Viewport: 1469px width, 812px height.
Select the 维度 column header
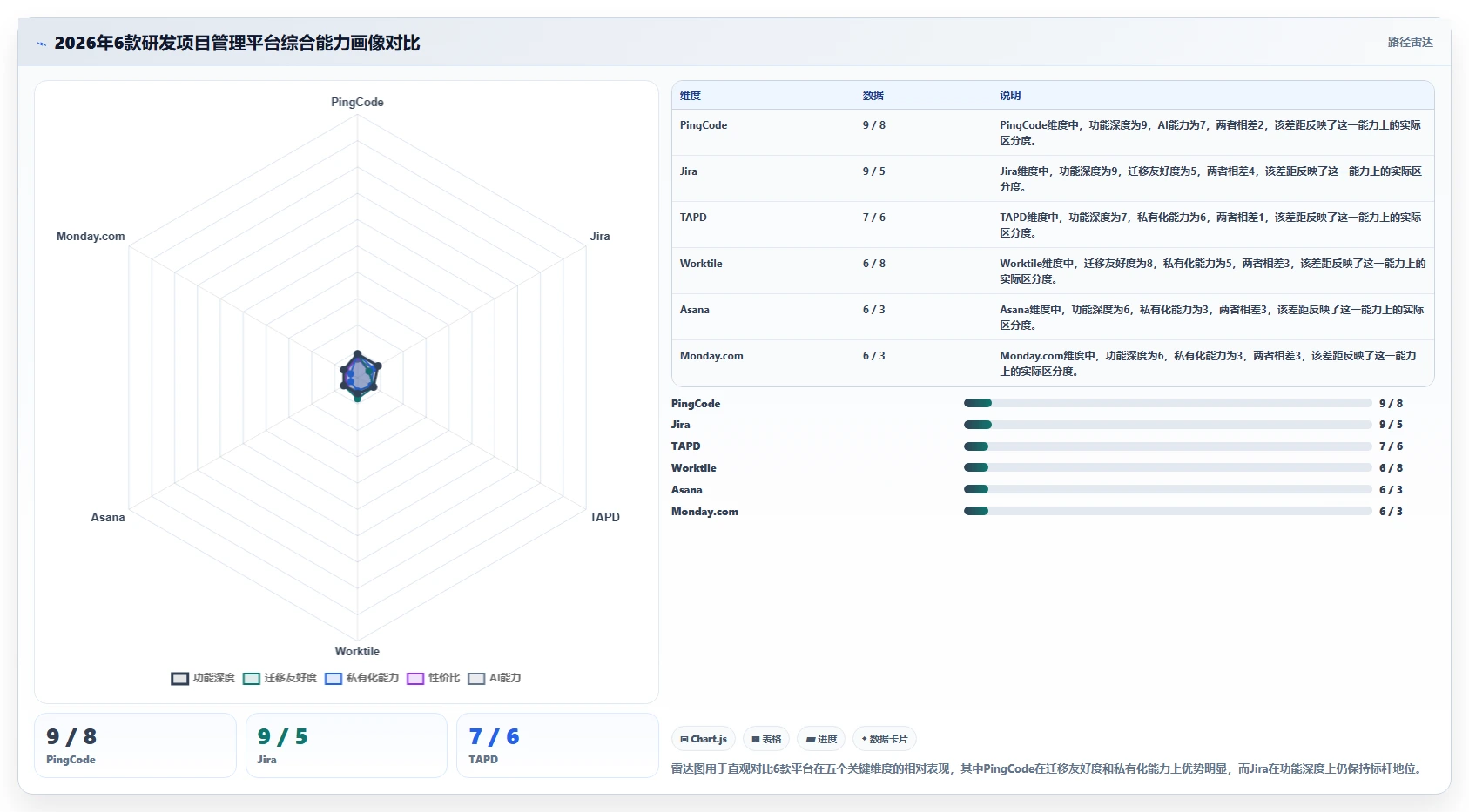tap(691, 96)
